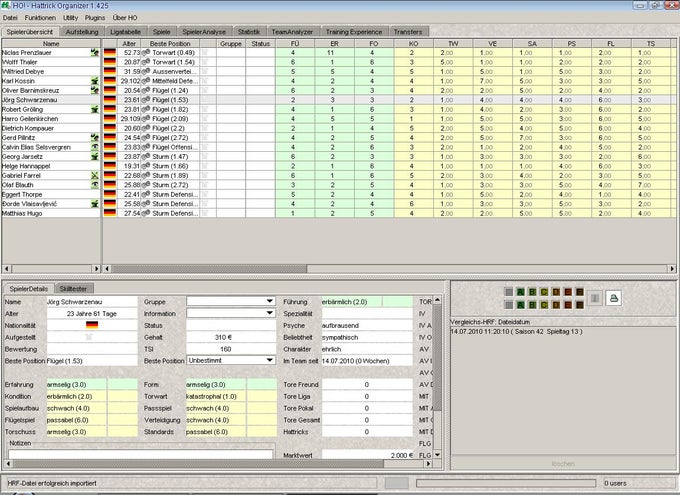Select group D brown swatch in top row
Screen dimensions: 680x495
click(556, 292)
